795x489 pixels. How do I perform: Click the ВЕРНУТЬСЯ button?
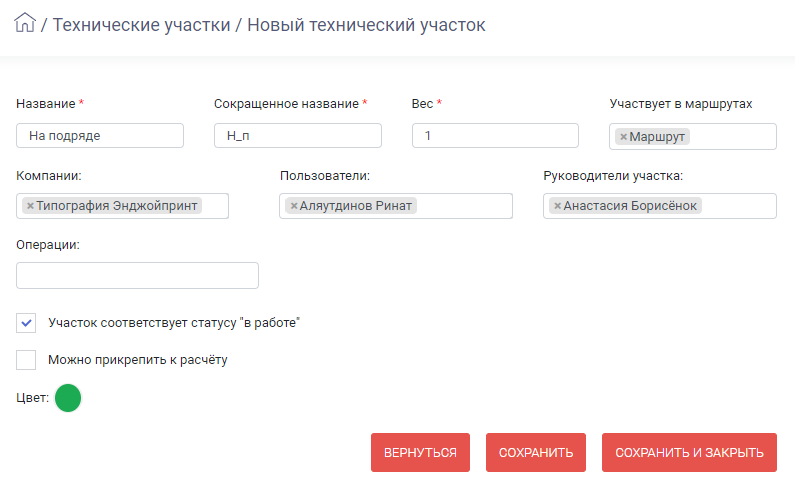pos(420,452)
